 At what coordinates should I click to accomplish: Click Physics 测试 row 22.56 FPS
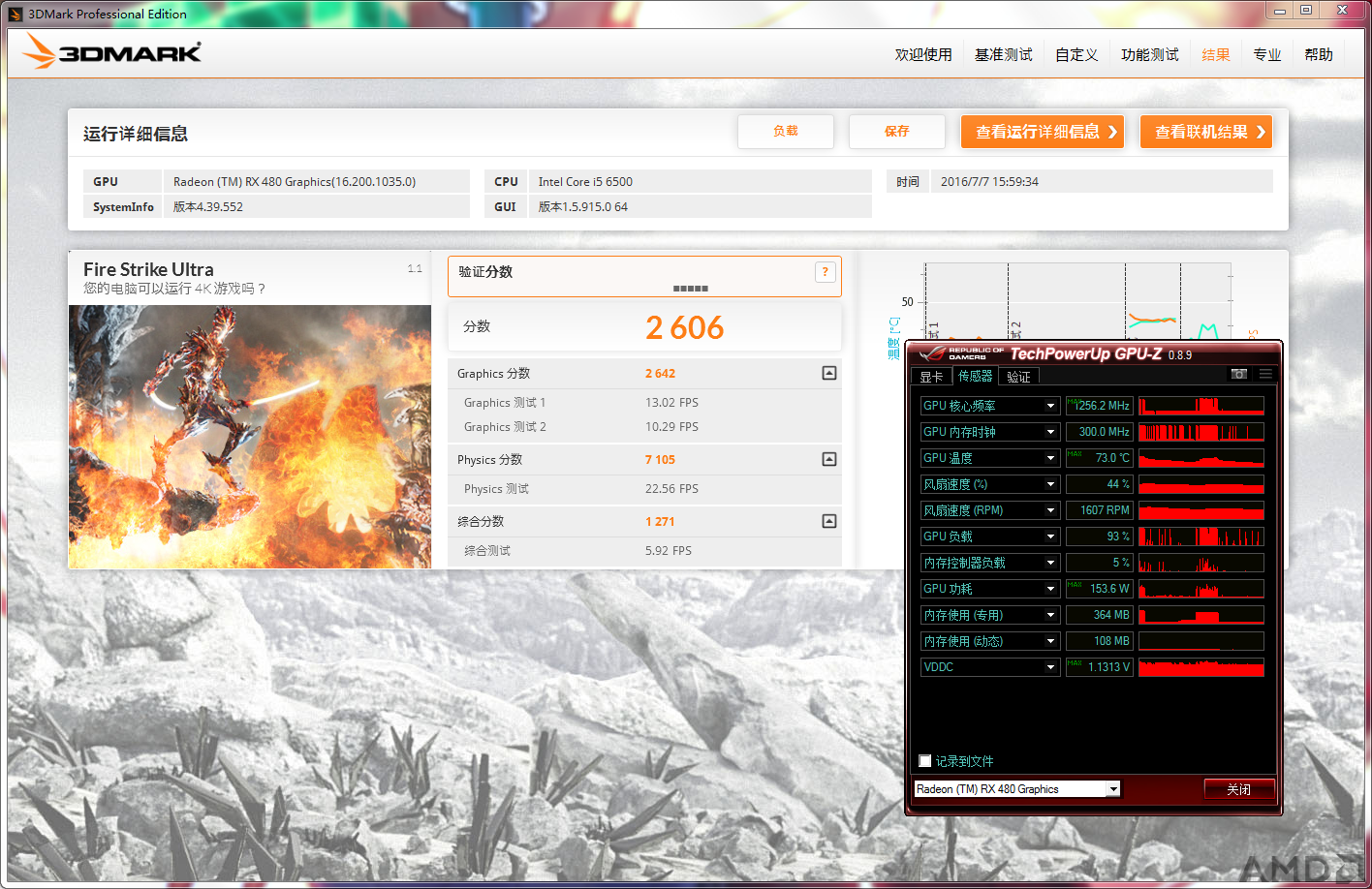(644, 489)
